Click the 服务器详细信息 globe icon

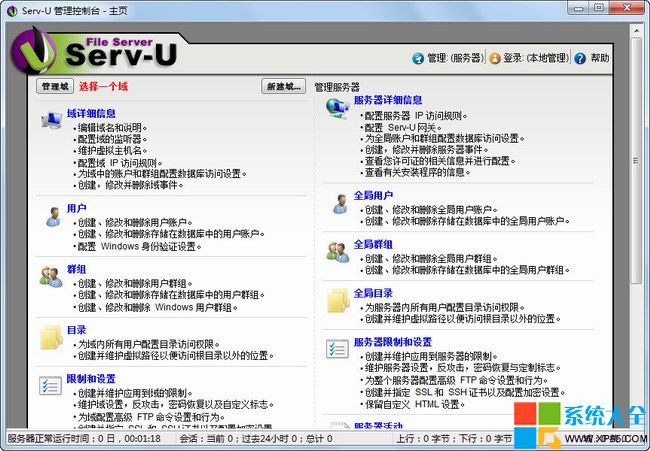pos(337,106)
